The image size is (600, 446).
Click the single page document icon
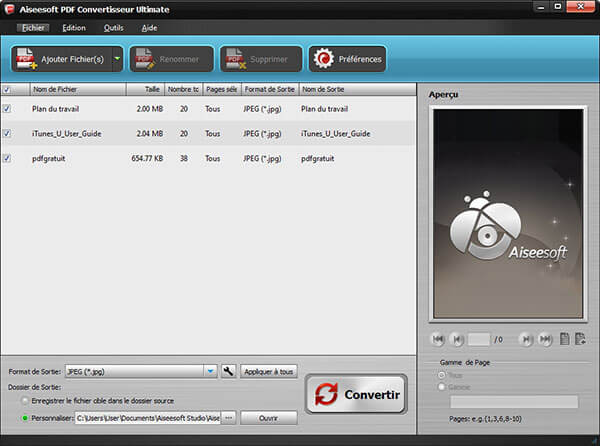[x=565, y=339]
